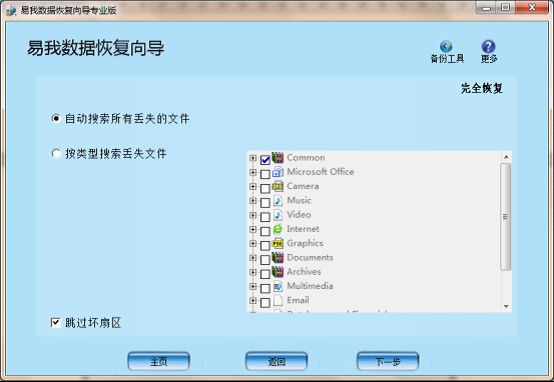Maximize the 易我数据恢复向导 window
The image size is (554, 382).
(x=505, y=7)
